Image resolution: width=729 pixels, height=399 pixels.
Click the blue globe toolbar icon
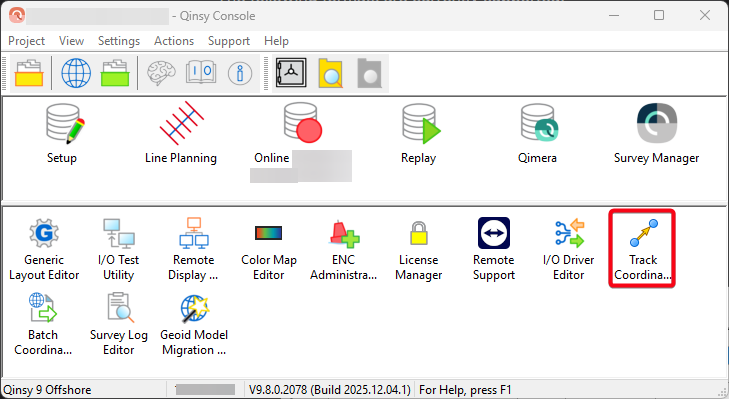point(76,73)
